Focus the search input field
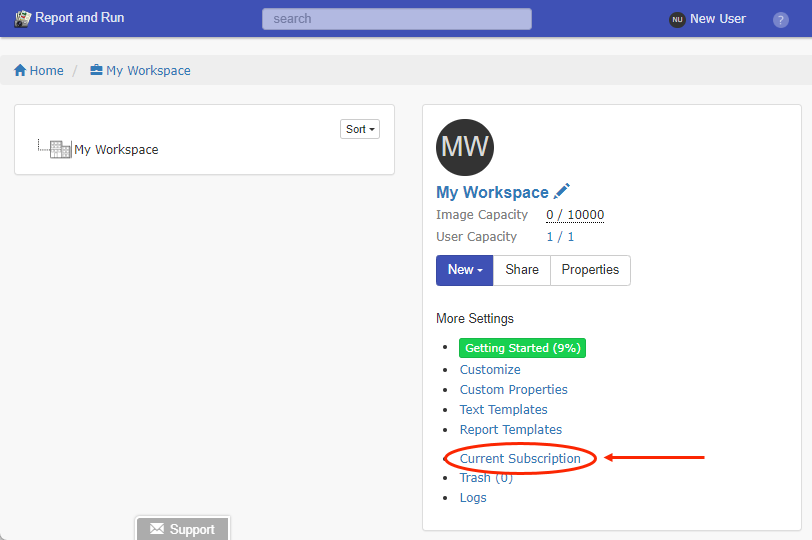812x540 pixels. [x=397, y=19]
